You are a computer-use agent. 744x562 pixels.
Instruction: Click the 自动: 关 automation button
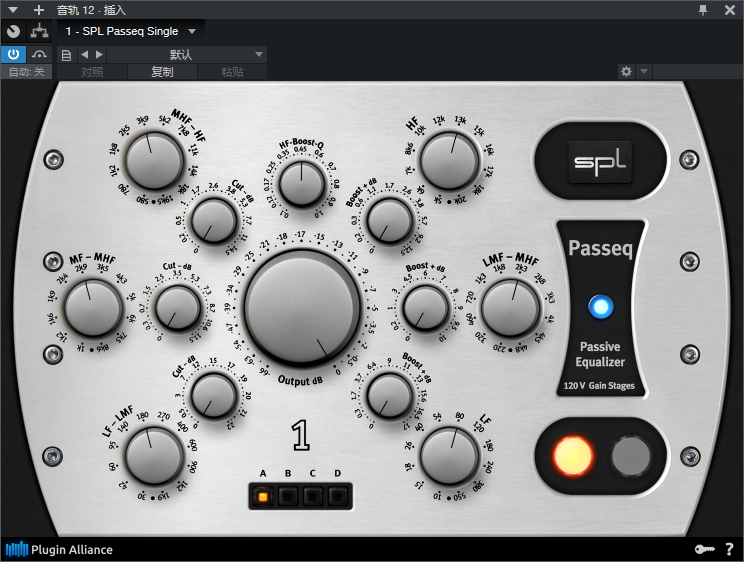(x=27, y=72)
